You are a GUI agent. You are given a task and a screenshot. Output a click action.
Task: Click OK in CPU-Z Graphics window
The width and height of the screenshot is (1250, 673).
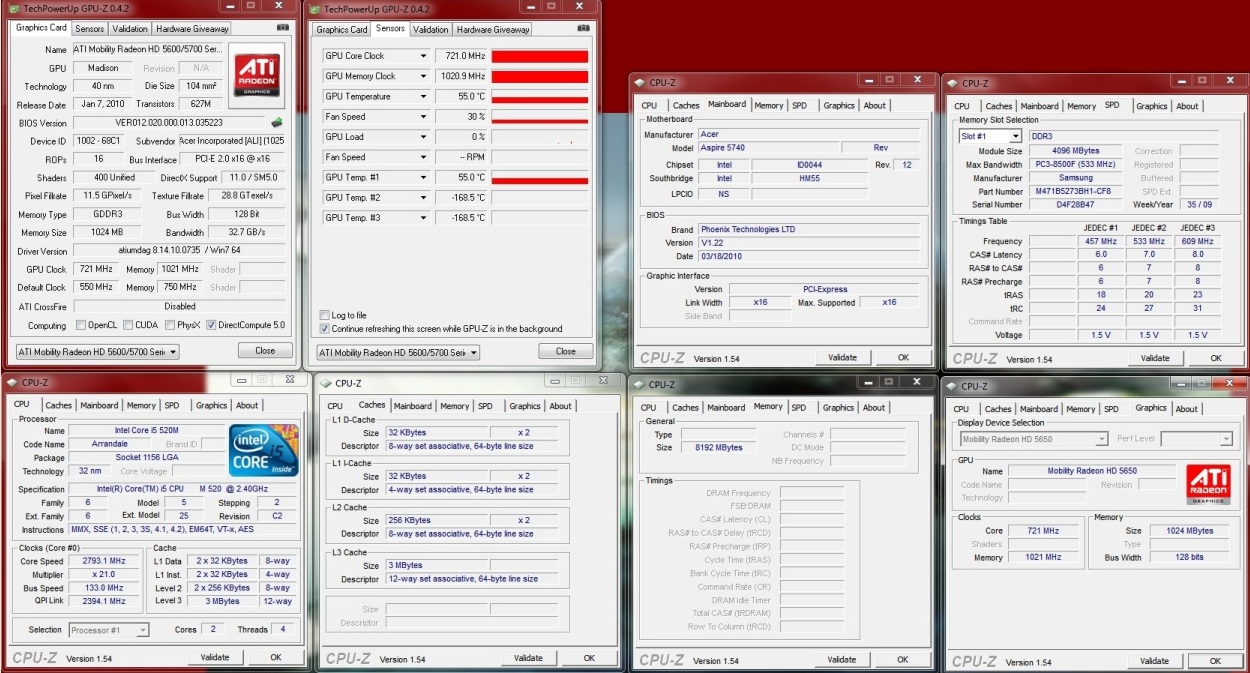1215,660
